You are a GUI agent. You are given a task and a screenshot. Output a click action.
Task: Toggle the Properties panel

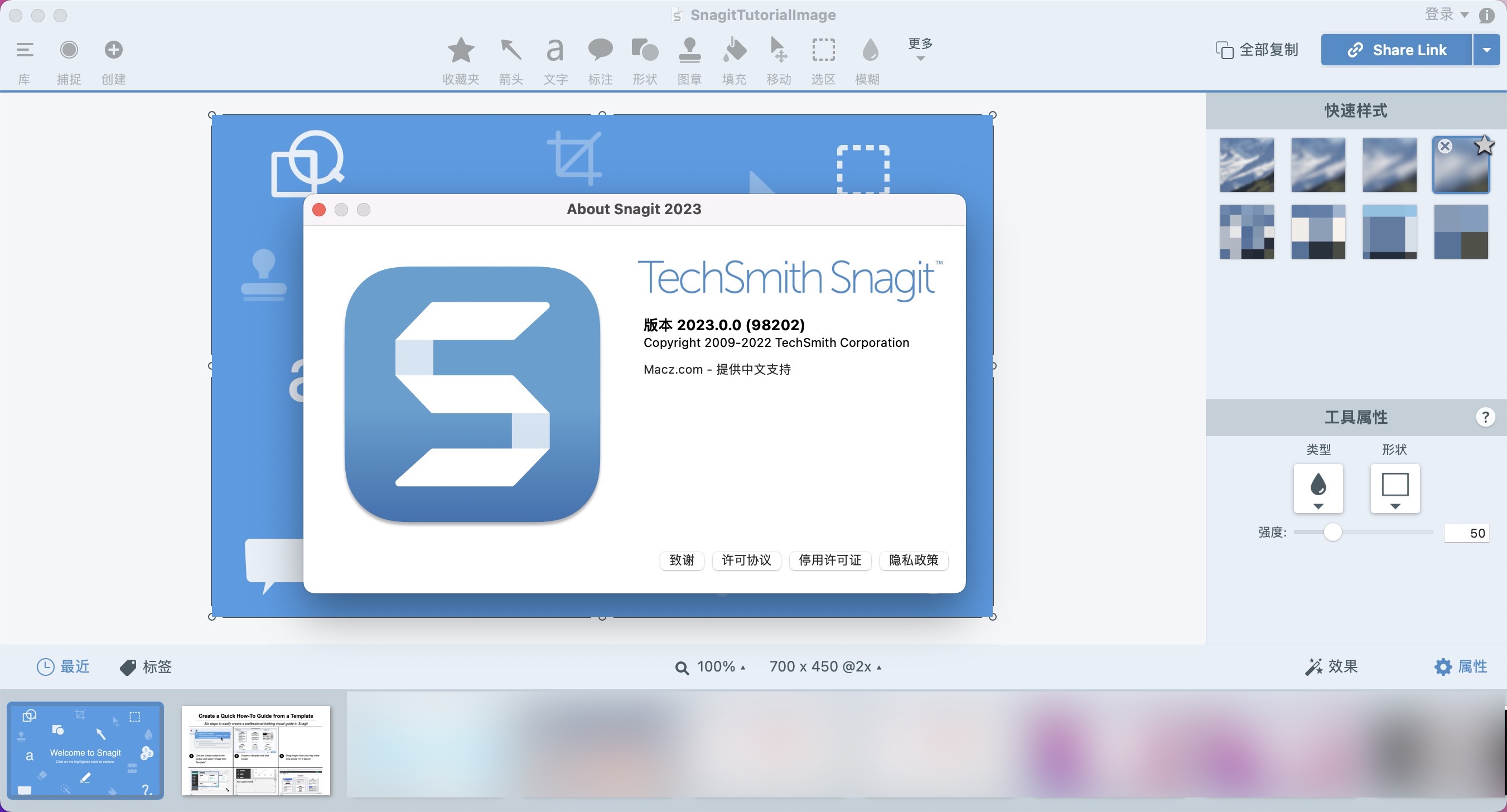pyautogui.click(x=1460, y=666)
